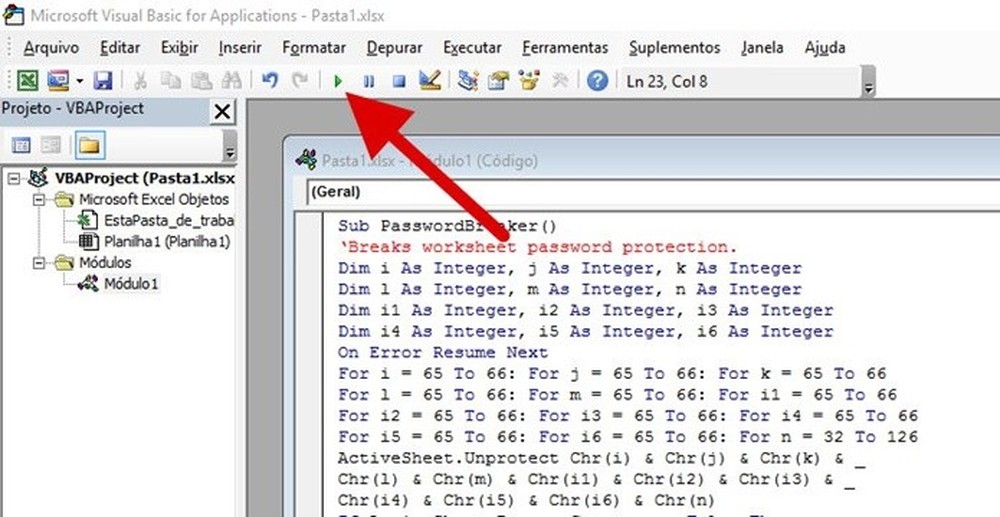The width and height of the screenshot is (1000, 517).
Task: Click the VBA application icon in title bar
Action: 13,14
